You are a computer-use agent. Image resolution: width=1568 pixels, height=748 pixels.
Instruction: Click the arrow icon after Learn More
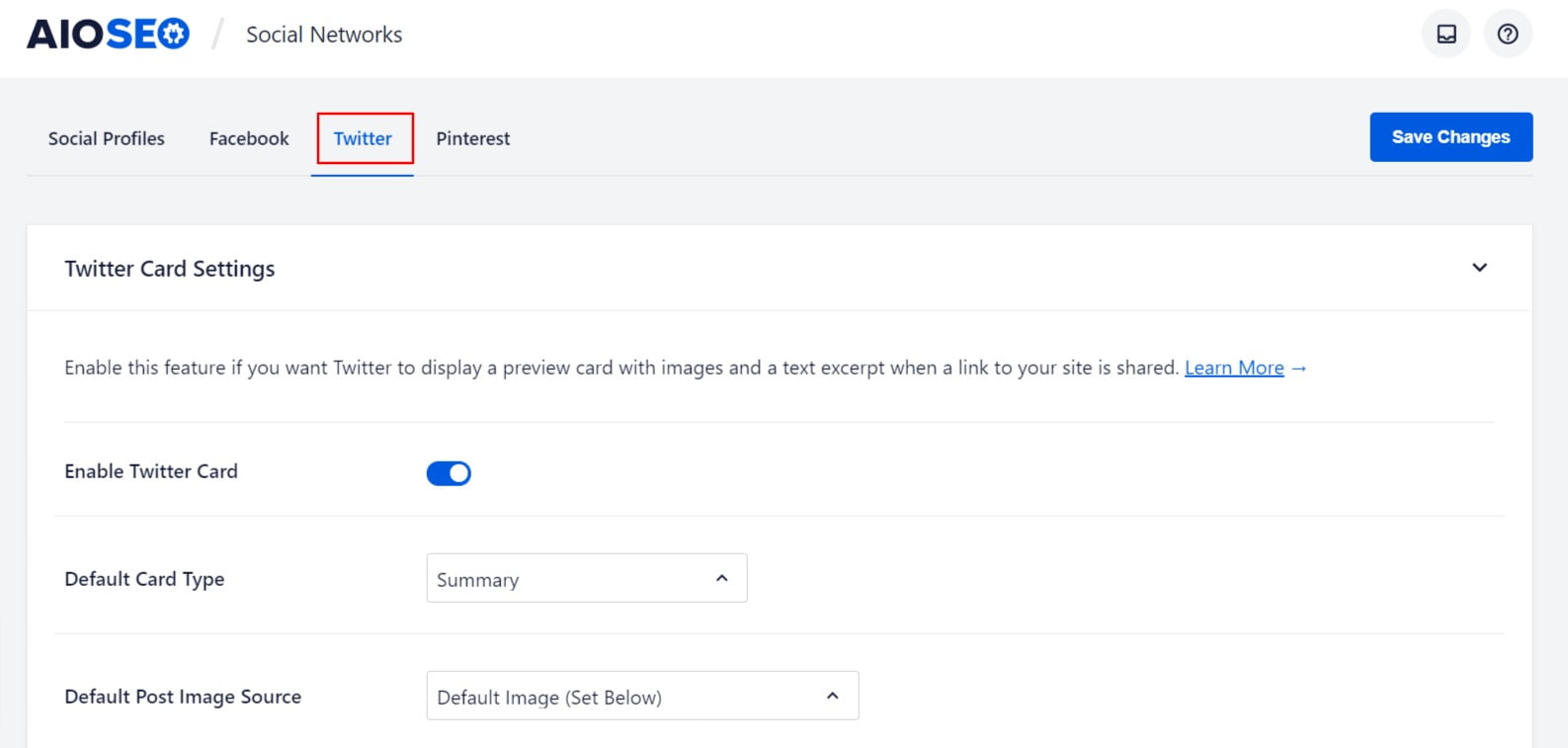tap(1299, 369)
